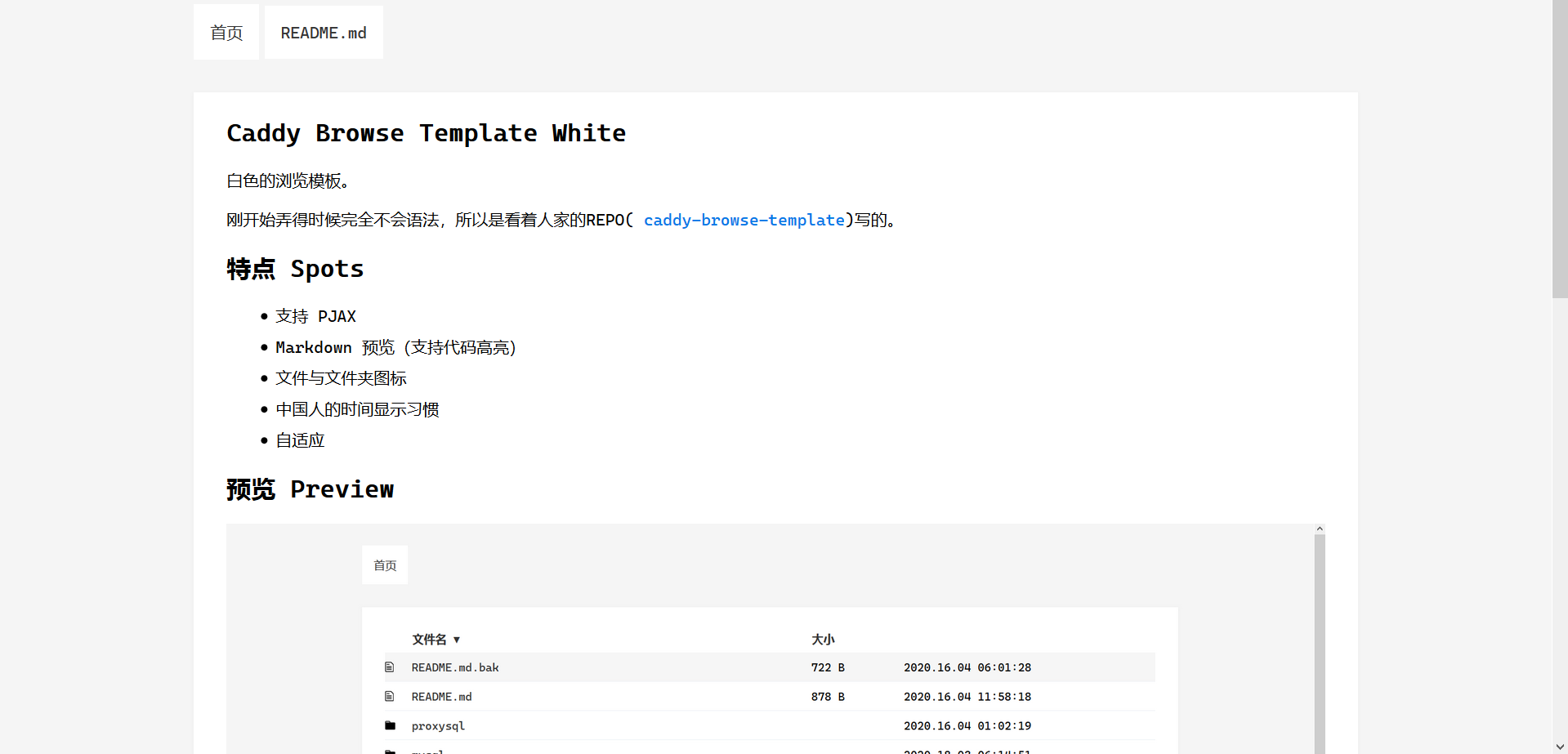The width and height of the screenshot is (1568, 754).
Task: Click the 大小 column header in preview
Action: coord(823,640)
